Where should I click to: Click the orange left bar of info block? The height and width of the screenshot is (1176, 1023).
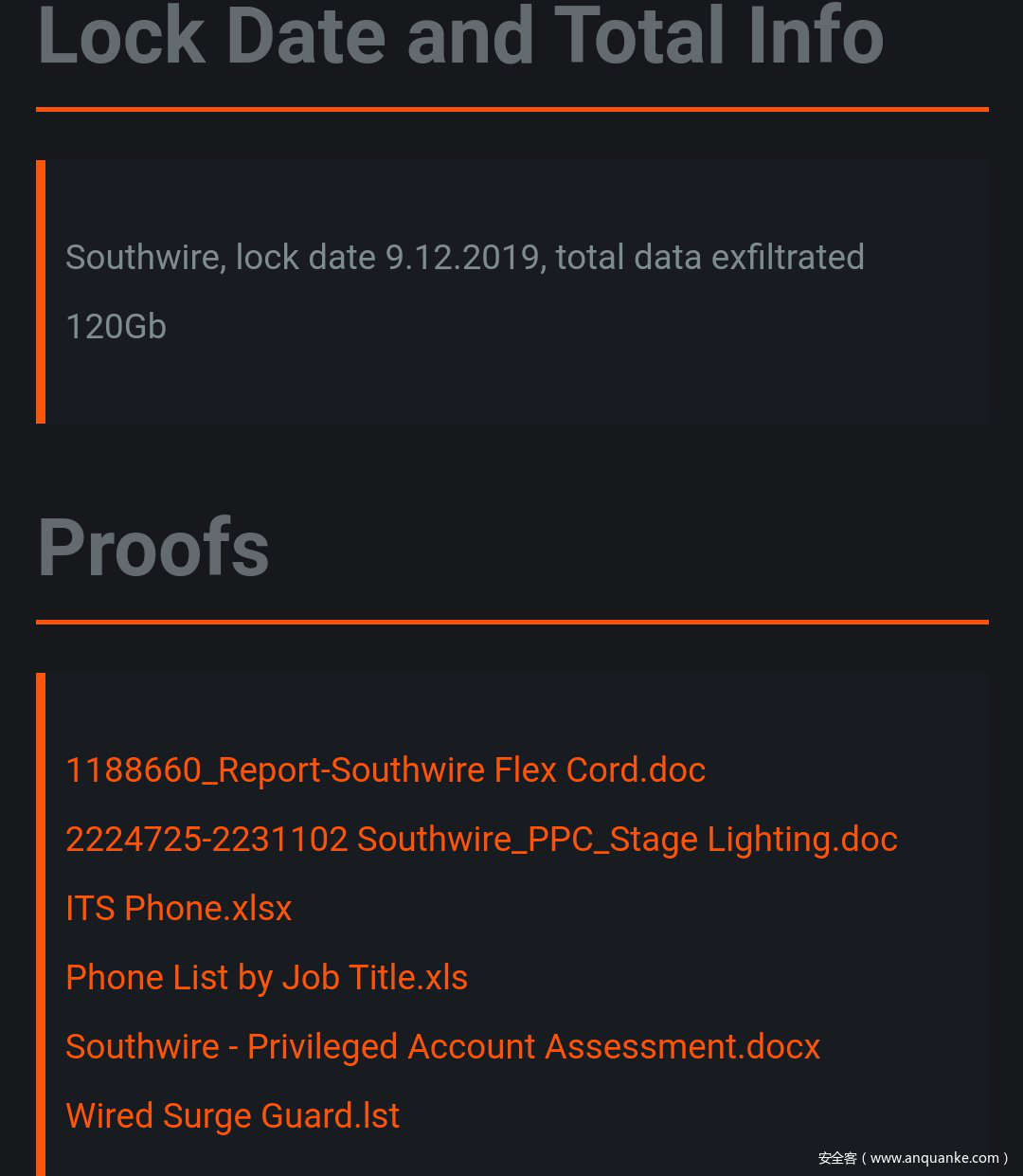coord(41,292)
